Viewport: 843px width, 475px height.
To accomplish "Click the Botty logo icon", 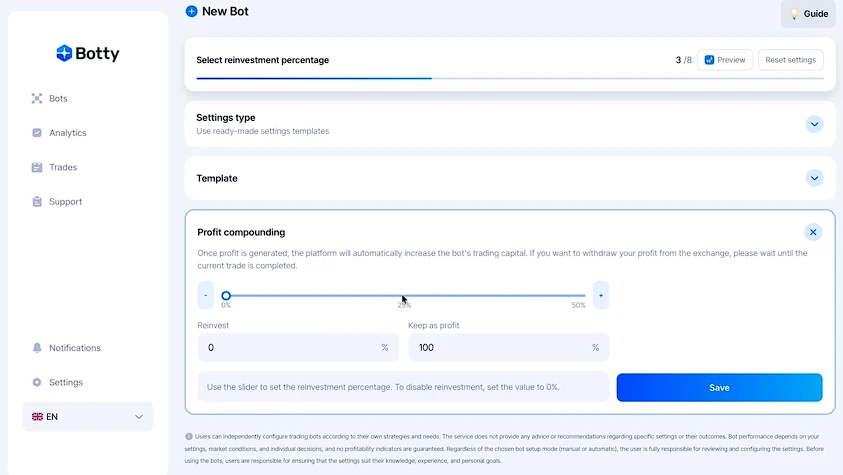I will point(64,53).
